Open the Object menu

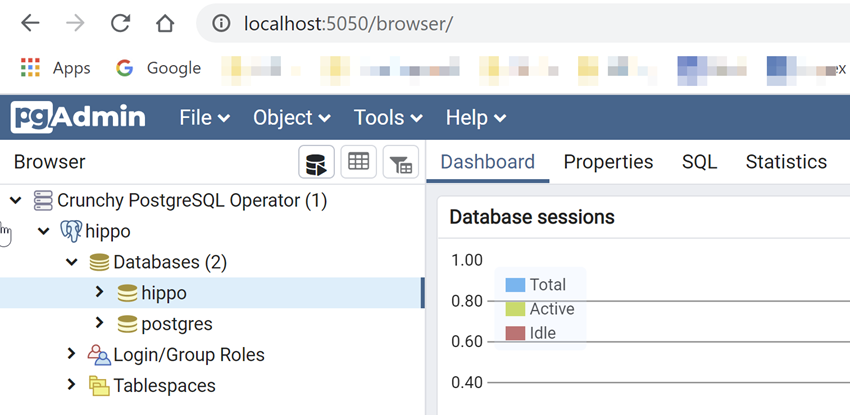(x=292, y=118)
